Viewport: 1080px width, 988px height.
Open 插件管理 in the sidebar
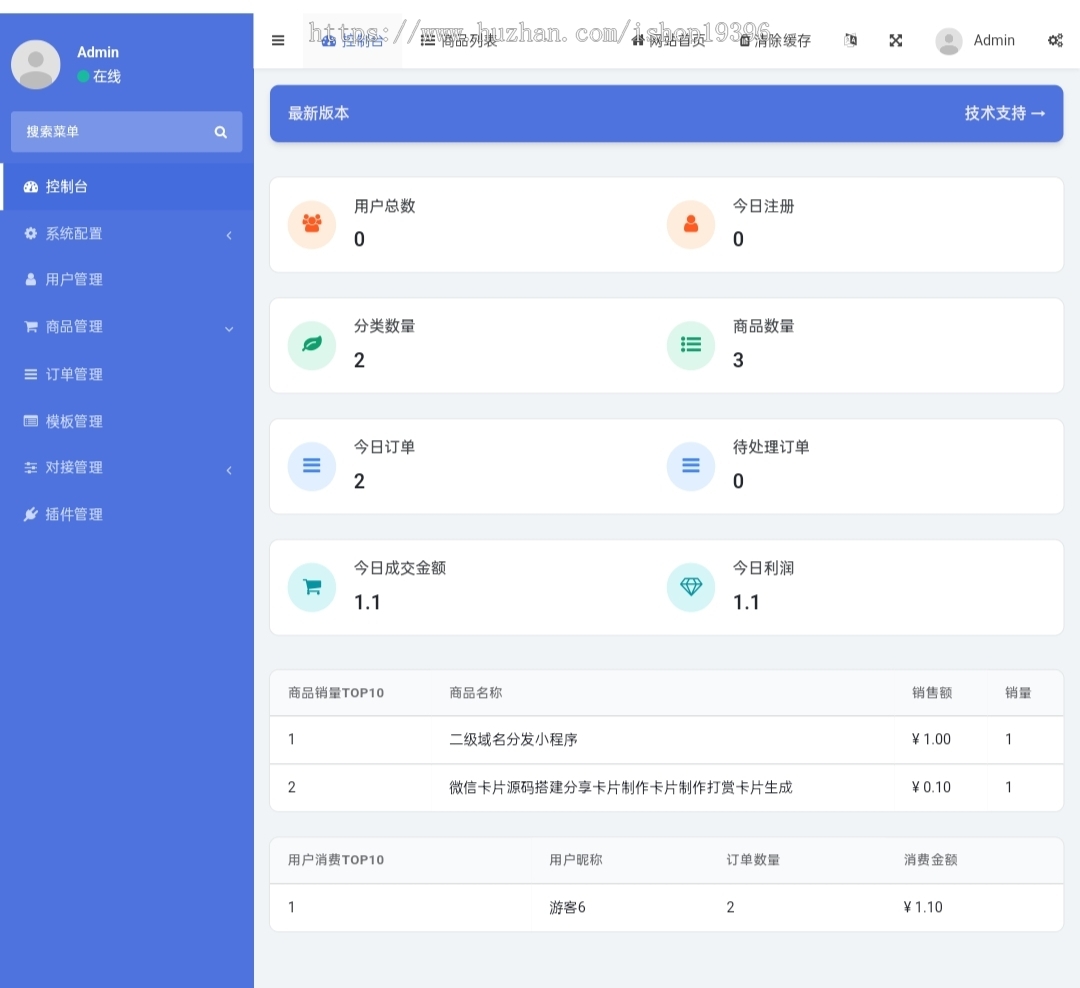coord(127,515)
